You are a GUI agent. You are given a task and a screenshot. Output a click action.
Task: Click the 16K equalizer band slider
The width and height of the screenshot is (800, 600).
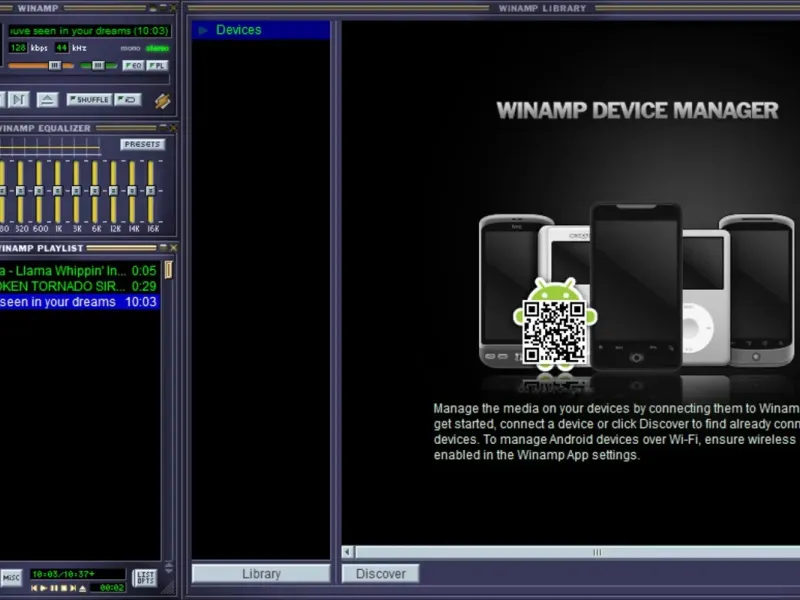tap(151, 191)
